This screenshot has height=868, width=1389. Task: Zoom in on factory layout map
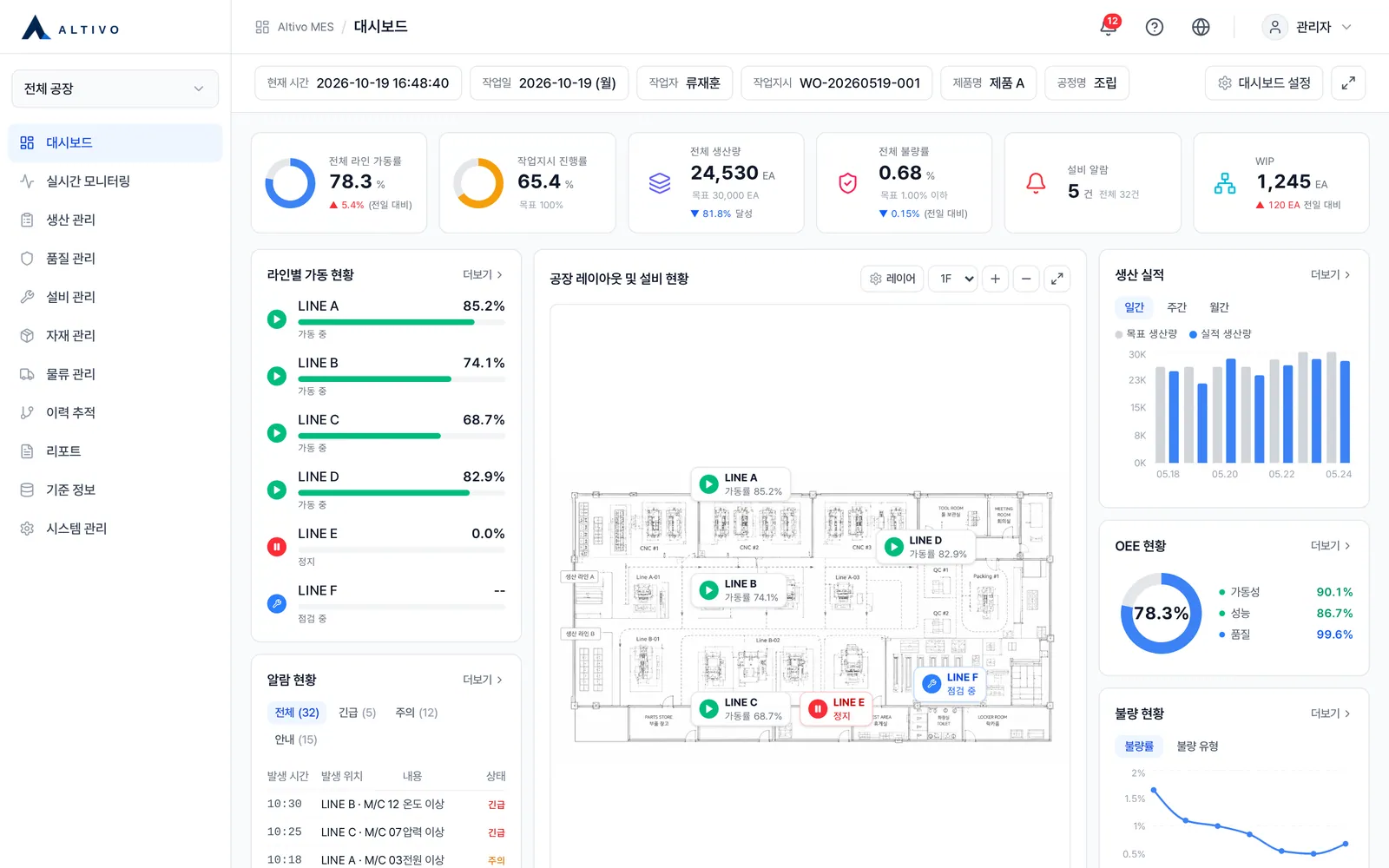(x=995, y=279)
